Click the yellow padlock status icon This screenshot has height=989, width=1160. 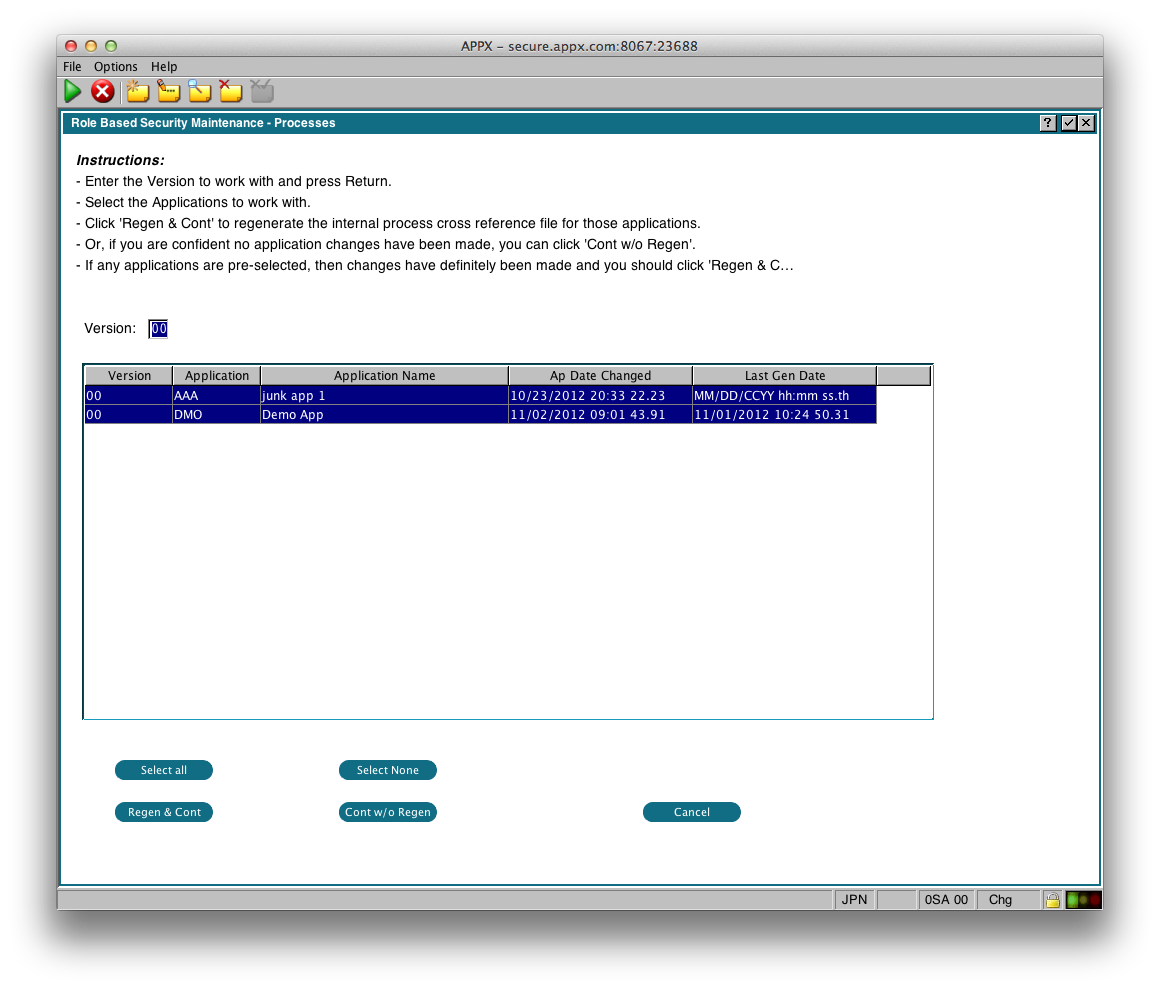click(1052, 899)
